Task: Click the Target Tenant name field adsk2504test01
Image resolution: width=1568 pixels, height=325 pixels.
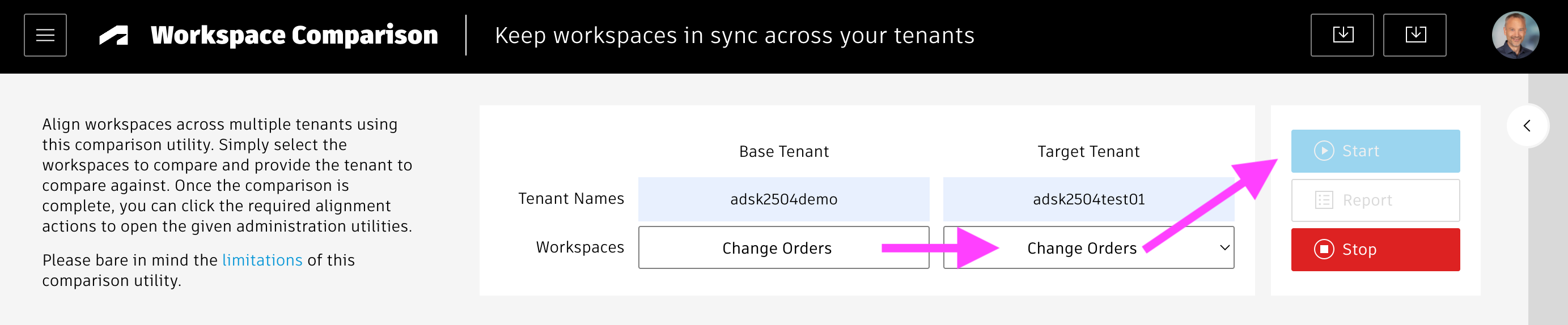Action: tap(1088, 199)
